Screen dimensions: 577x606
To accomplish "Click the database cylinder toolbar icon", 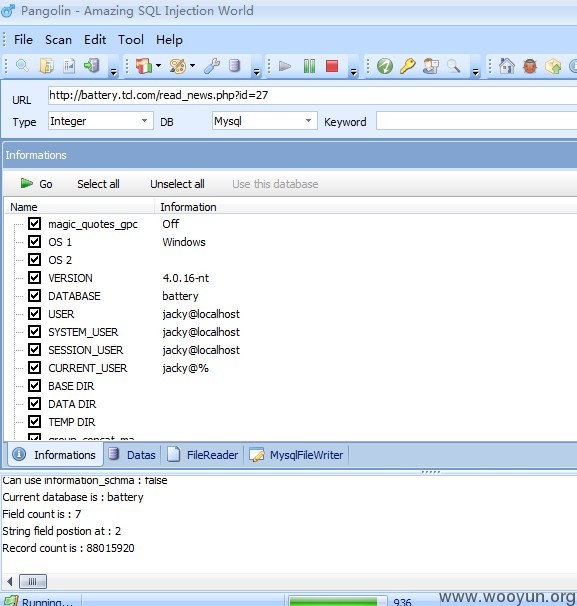I will 234,66.
